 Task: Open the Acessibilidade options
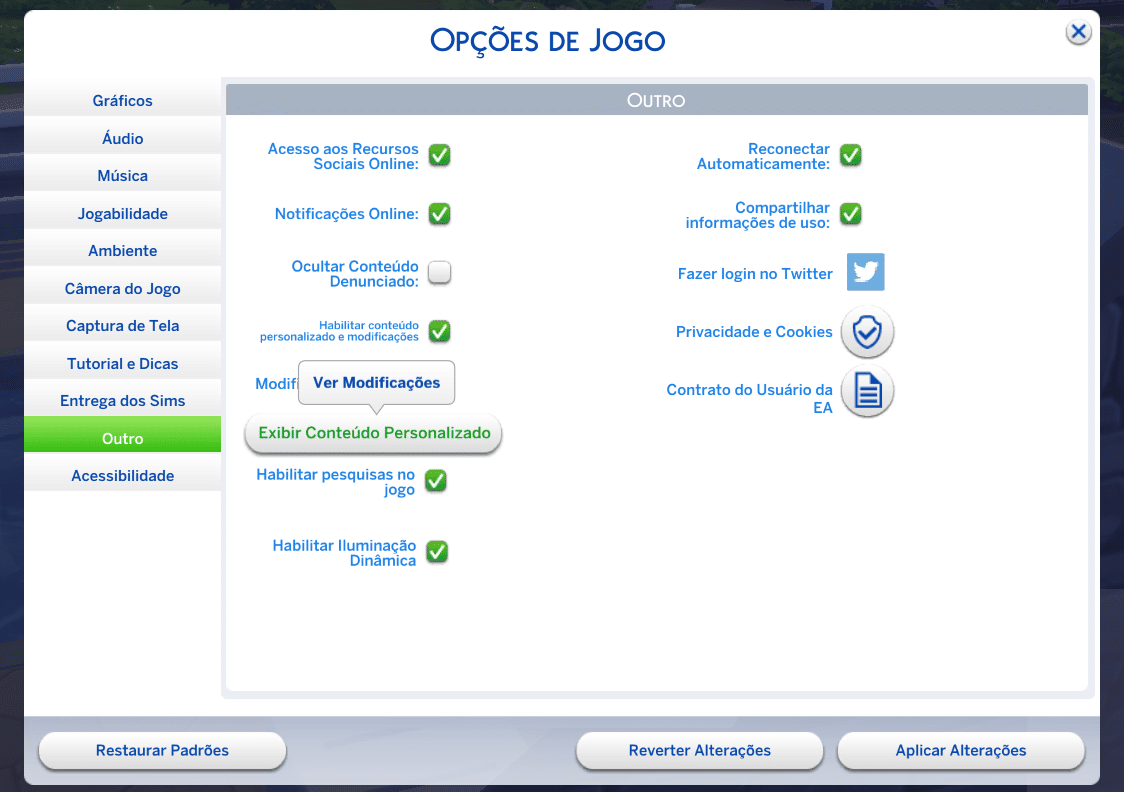point(122,475)
